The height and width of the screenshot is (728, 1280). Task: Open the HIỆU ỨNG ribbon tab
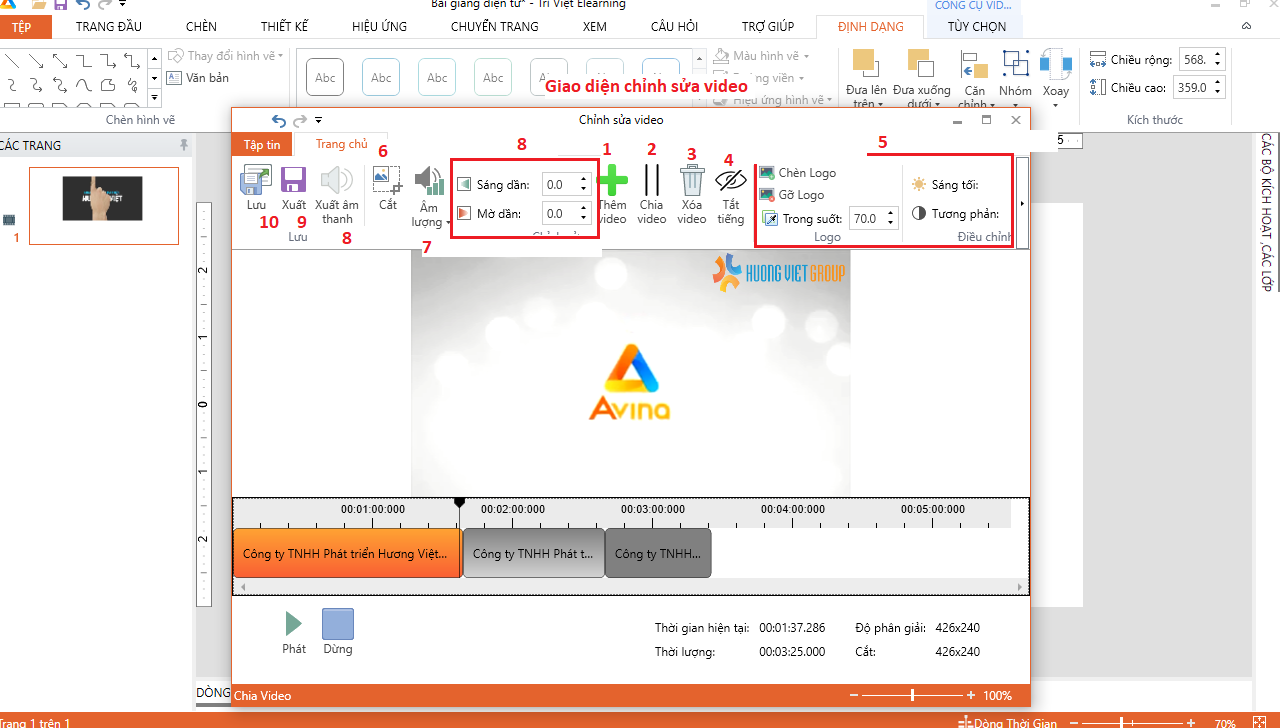coord(380,27)
